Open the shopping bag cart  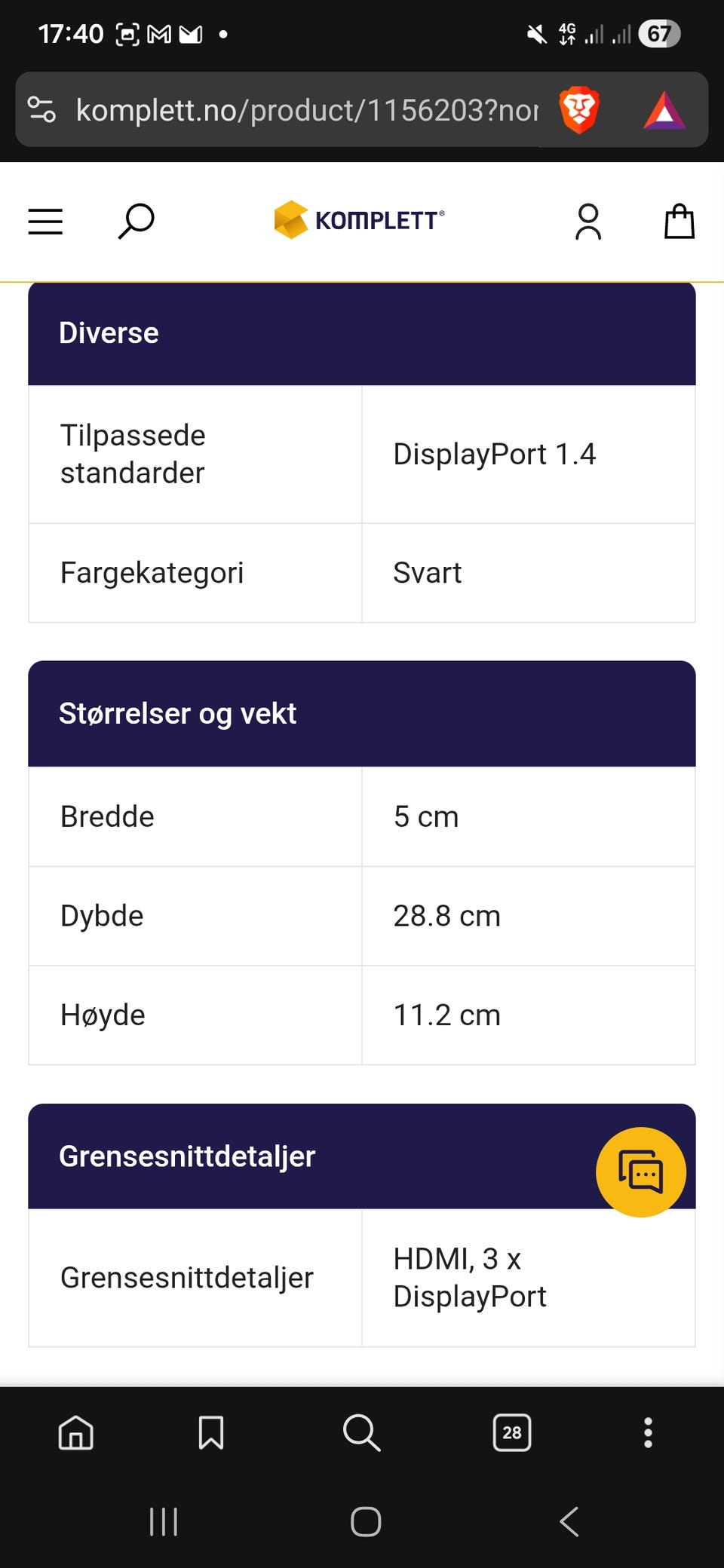[679, 222]
